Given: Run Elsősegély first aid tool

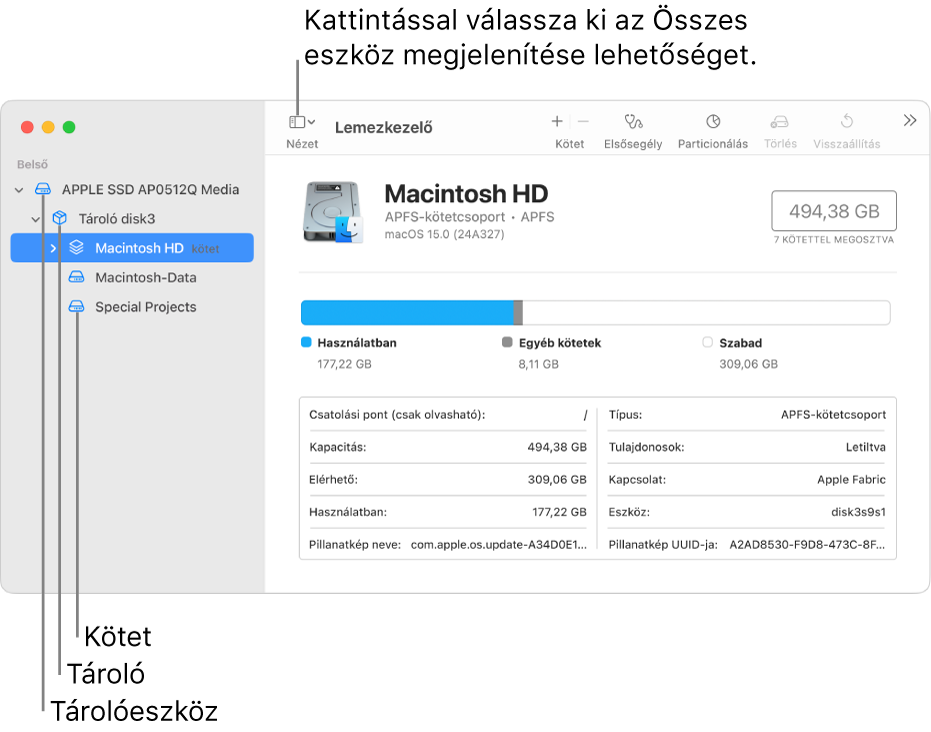Looking at the screenshot, I should tap(633, 122).
